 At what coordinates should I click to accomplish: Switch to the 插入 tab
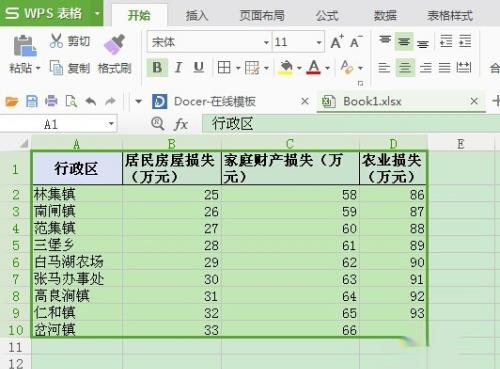[197, 15]
